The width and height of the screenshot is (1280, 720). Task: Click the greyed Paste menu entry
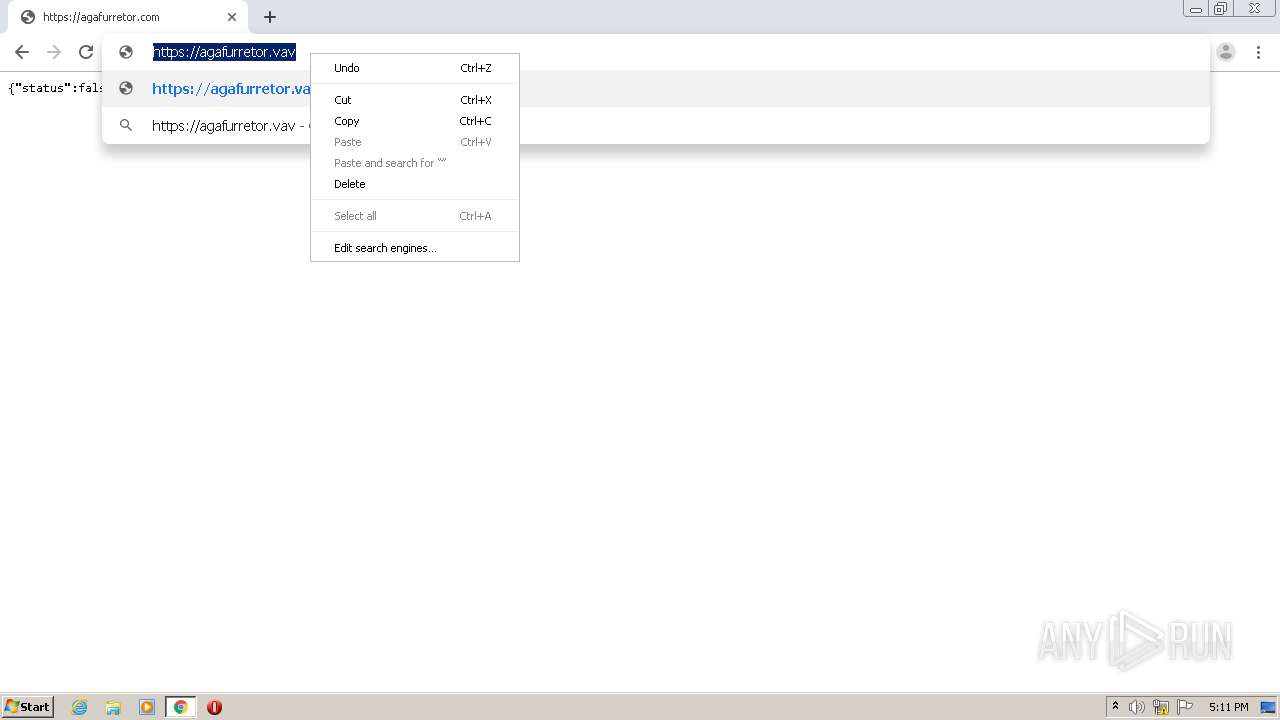(x=415, y=142)
